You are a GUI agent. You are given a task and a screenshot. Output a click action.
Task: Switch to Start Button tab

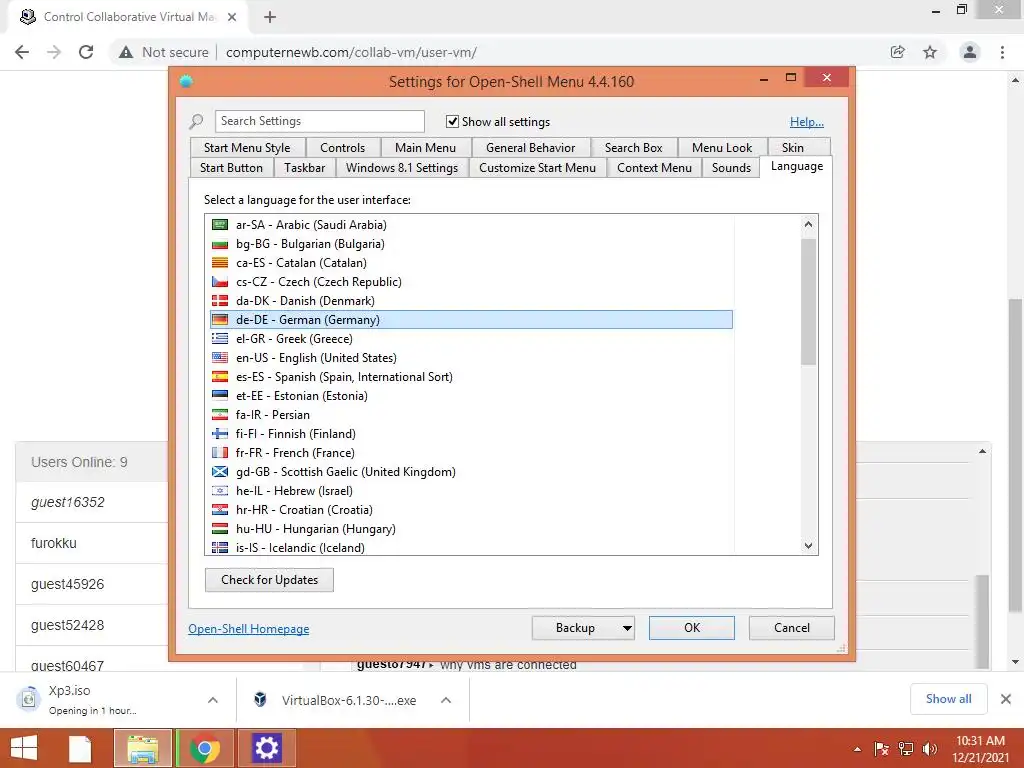point(231,168)
